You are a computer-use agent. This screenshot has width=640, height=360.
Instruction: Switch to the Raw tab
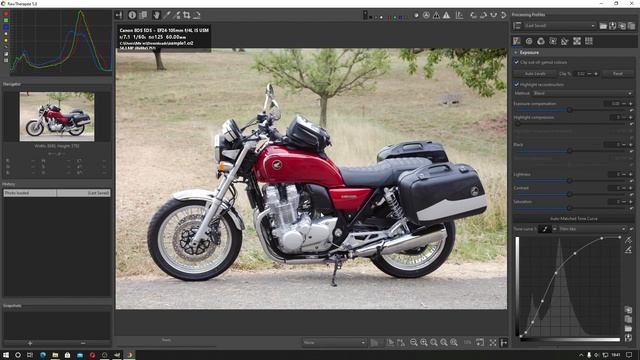pos(577,41)
